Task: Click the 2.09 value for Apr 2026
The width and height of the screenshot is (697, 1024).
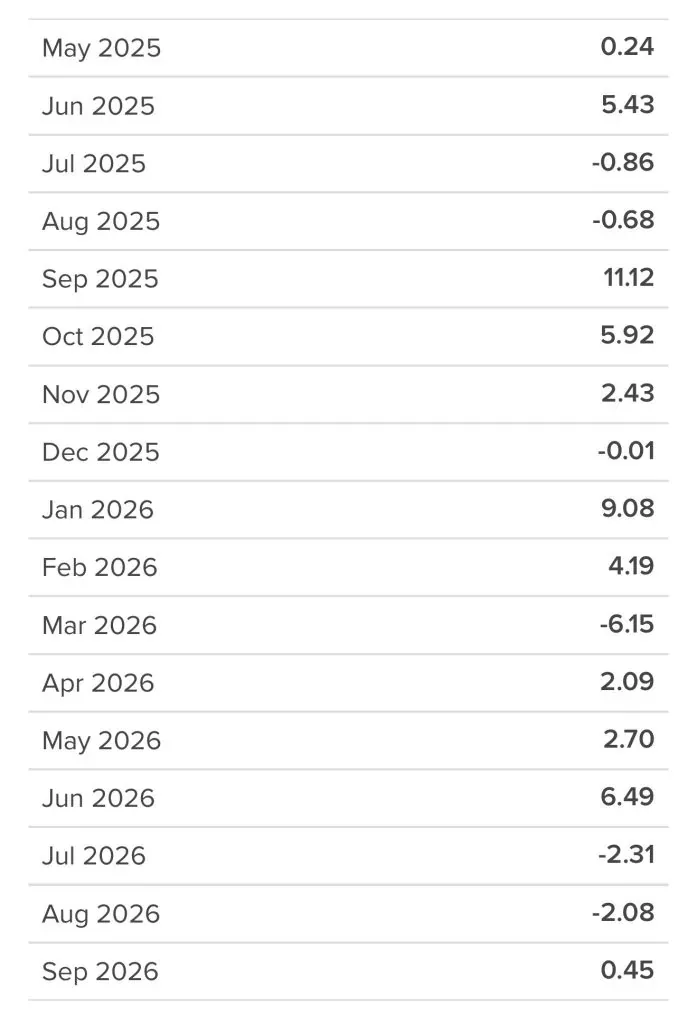Action: tap(627, 681)
